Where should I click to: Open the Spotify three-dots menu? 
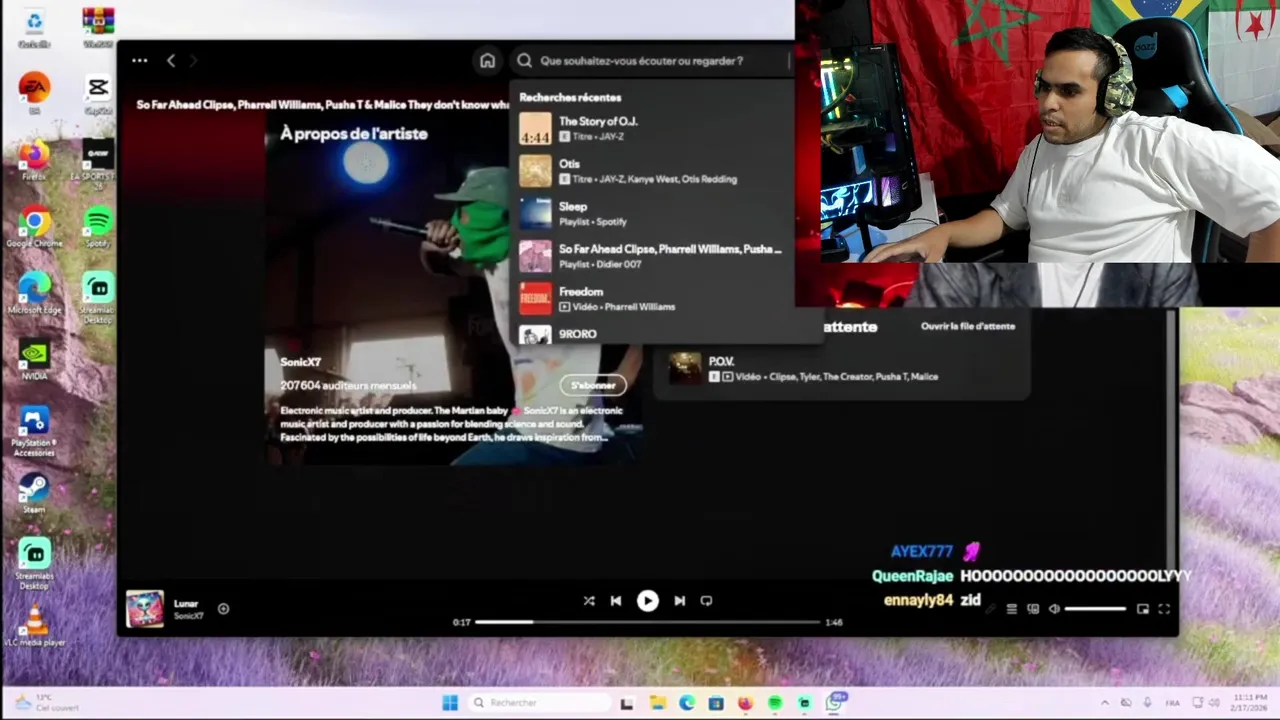(x=140, y=61)
